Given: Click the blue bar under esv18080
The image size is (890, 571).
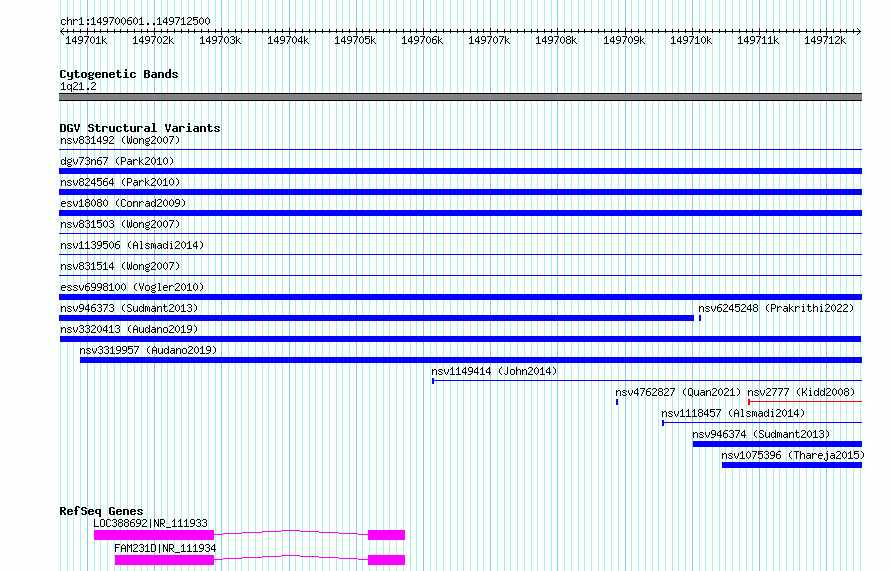Looking at the screenshot, I should pos(460,213).
